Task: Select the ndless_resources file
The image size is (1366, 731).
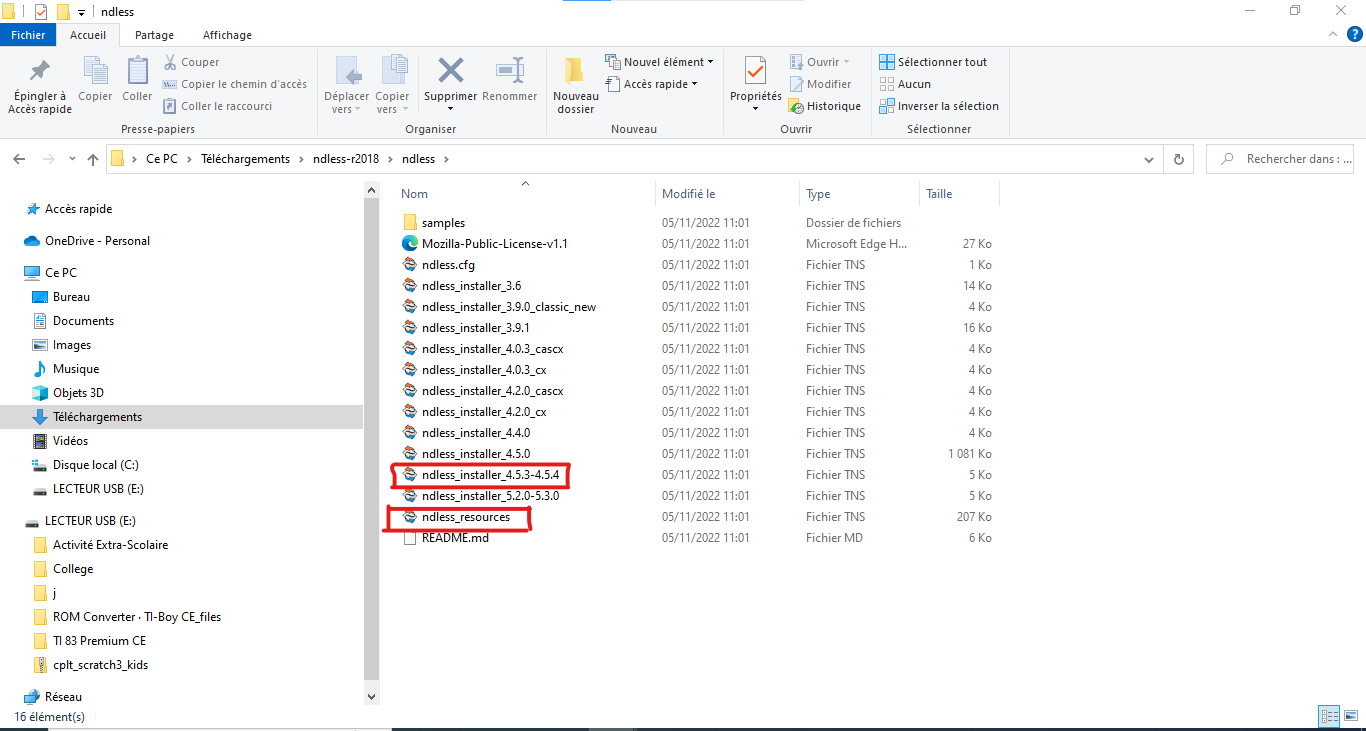Action: 465,517
